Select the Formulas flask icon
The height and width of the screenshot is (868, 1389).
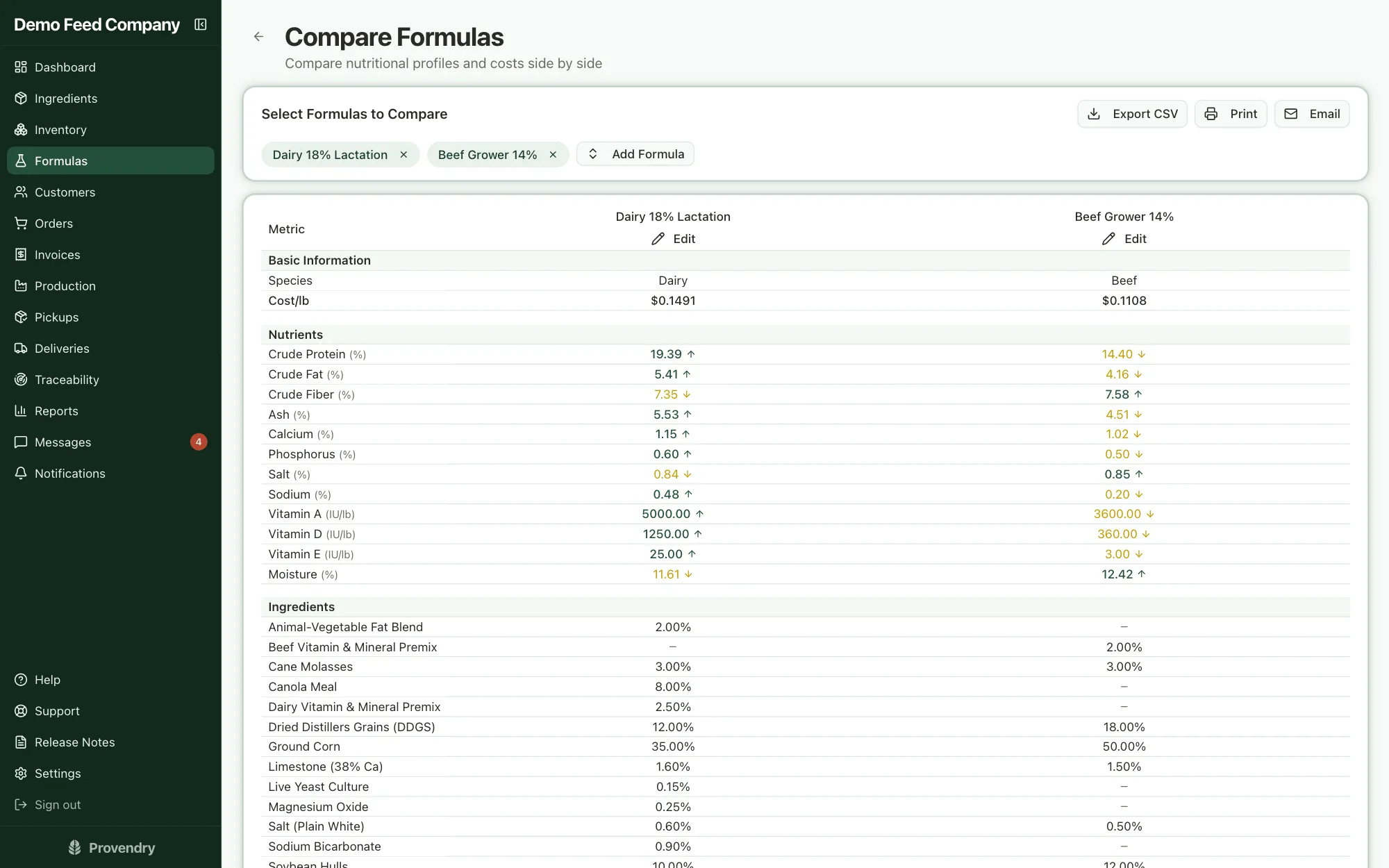21,160
